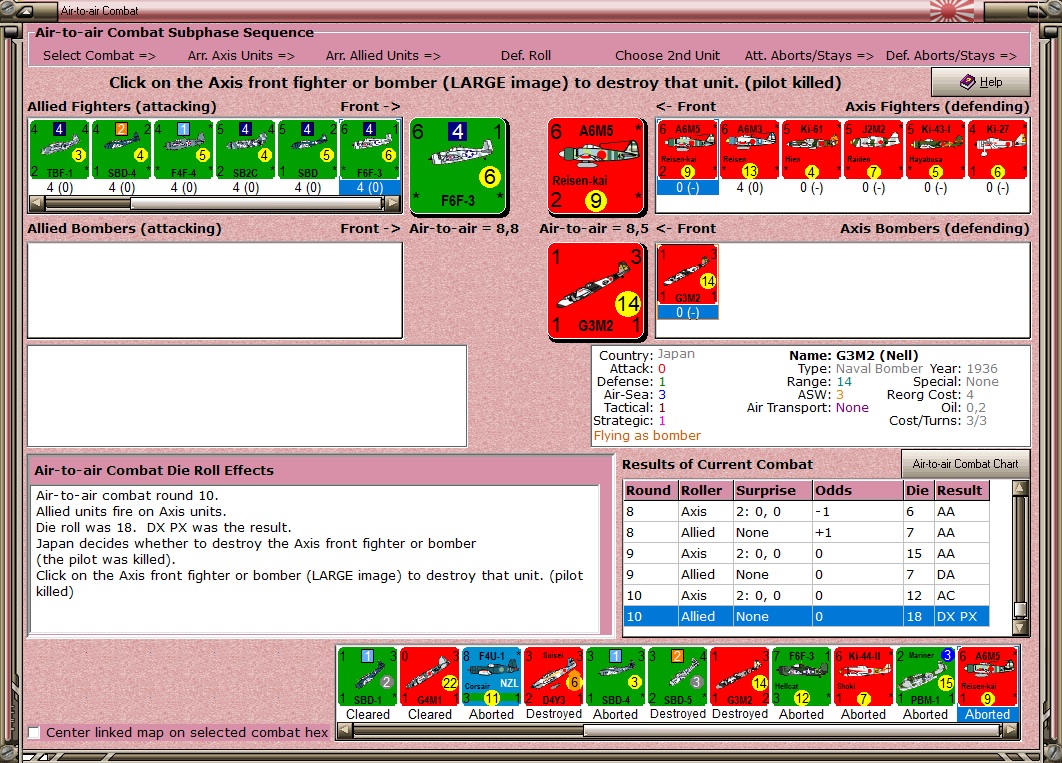Click the Allied Fighters horizontal scrollbar thumb
The image size is (1062, 763).
258,202
